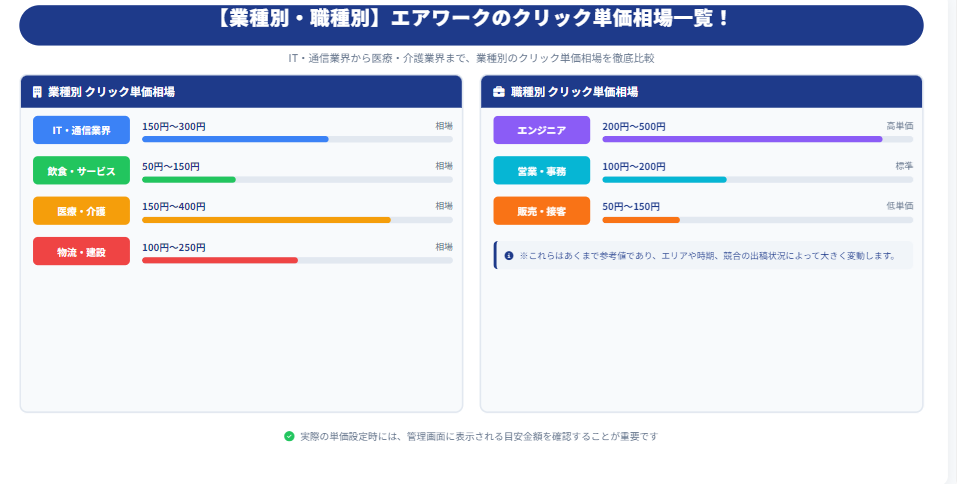Click the cyan 営業・事務 label

pyautogui.click(x=541, y=171)
